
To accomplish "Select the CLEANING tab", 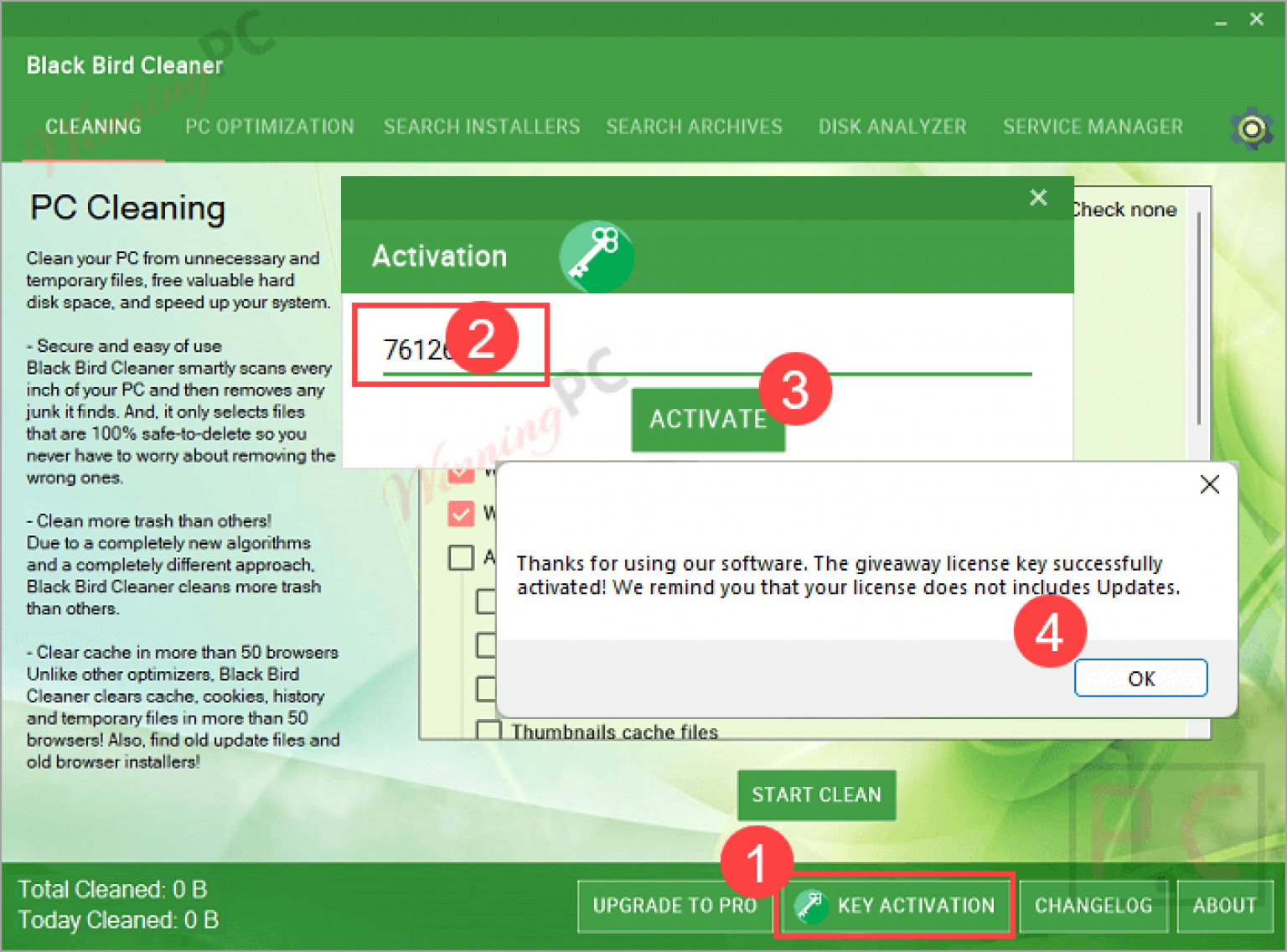I will tap(93, 127).
